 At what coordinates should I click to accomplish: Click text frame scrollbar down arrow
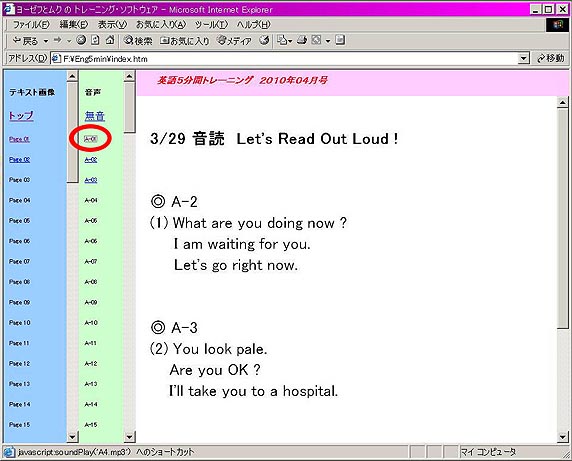pos(73,437)
